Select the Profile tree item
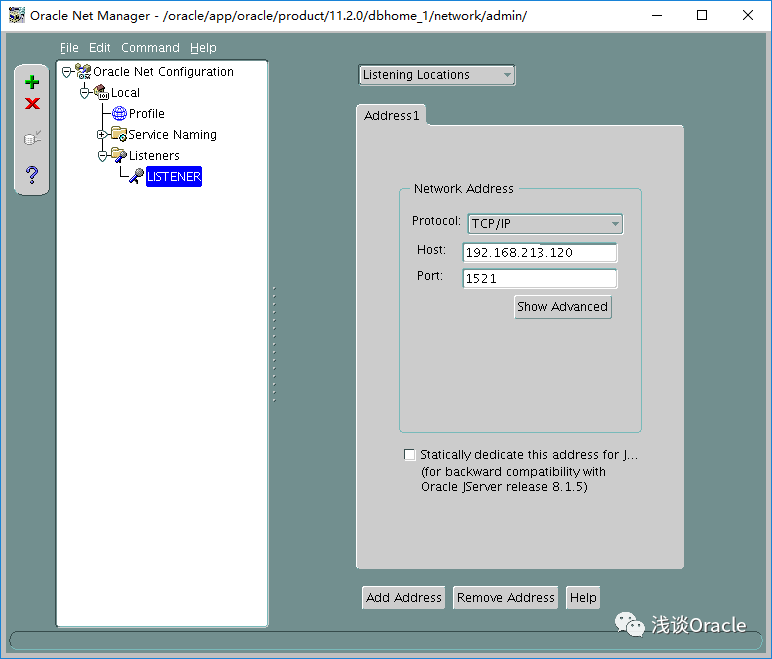This screenshot has width=772, height=659. point(147,114)
